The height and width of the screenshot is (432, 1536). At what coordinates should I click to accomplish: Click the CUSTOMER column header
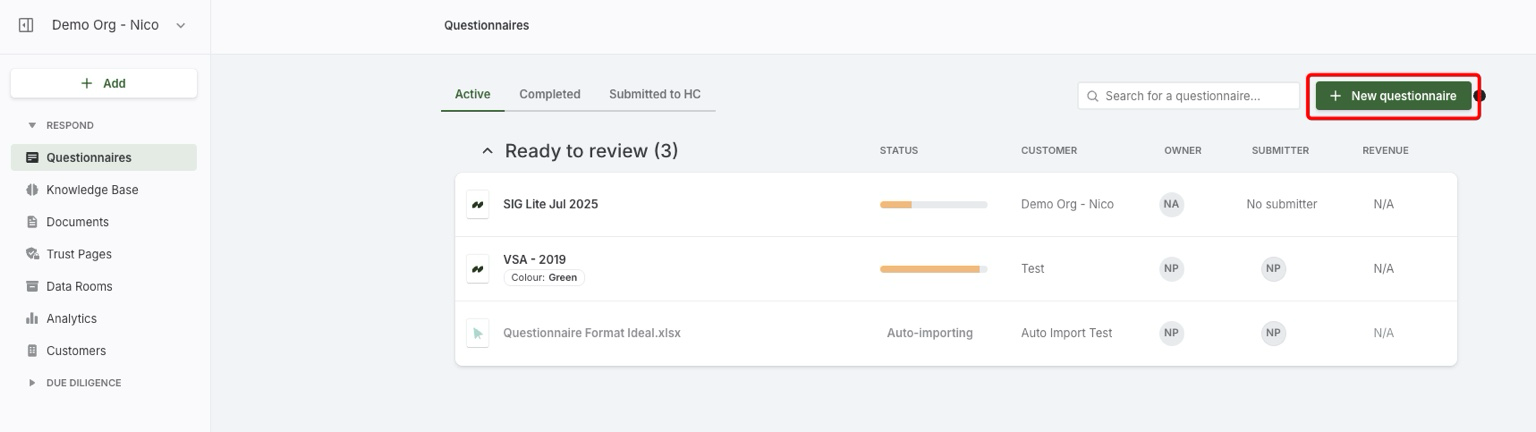click(x=1049, y=151)
